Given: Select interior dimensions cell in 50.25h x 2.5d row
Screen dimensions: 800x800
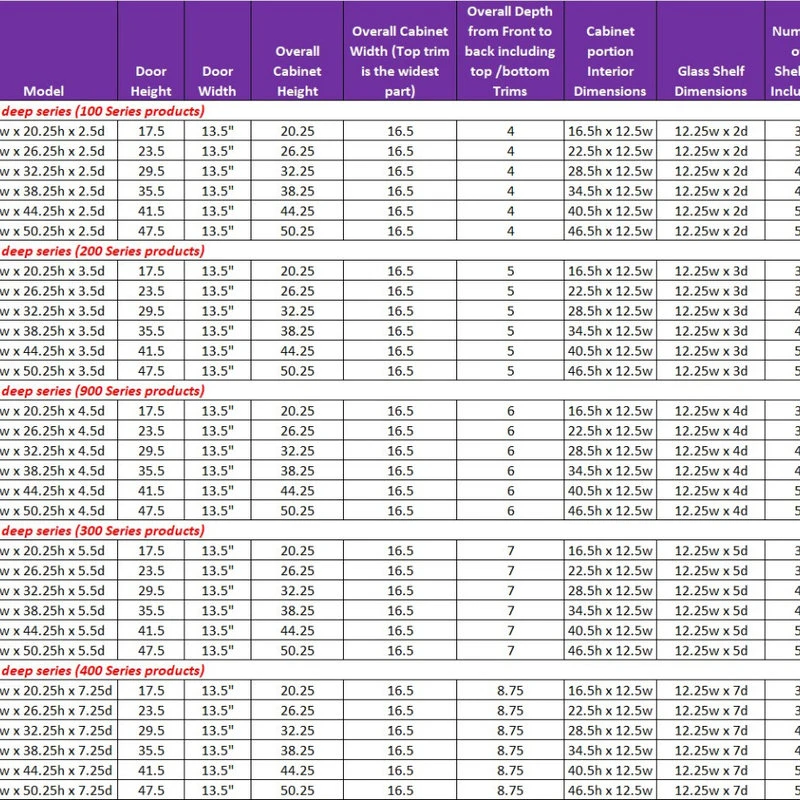Looking at the screenshot, I should (610, 231).
